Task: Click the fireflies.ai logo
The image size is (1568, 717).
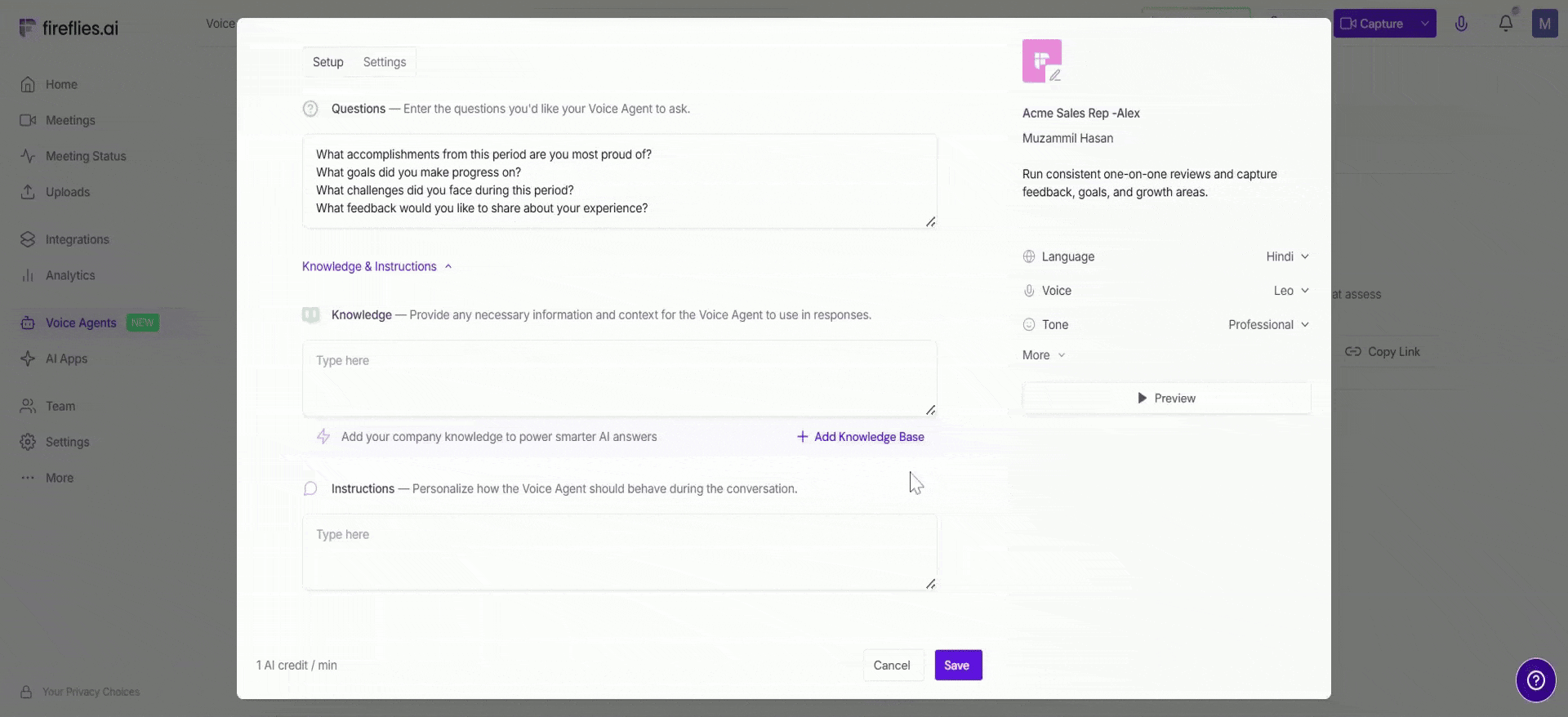Action: 69,28
